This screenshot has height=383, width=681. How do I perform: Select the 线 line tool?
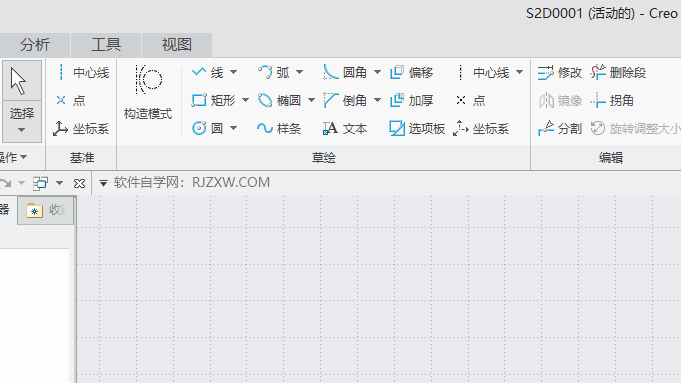click(x=208, y=73)
